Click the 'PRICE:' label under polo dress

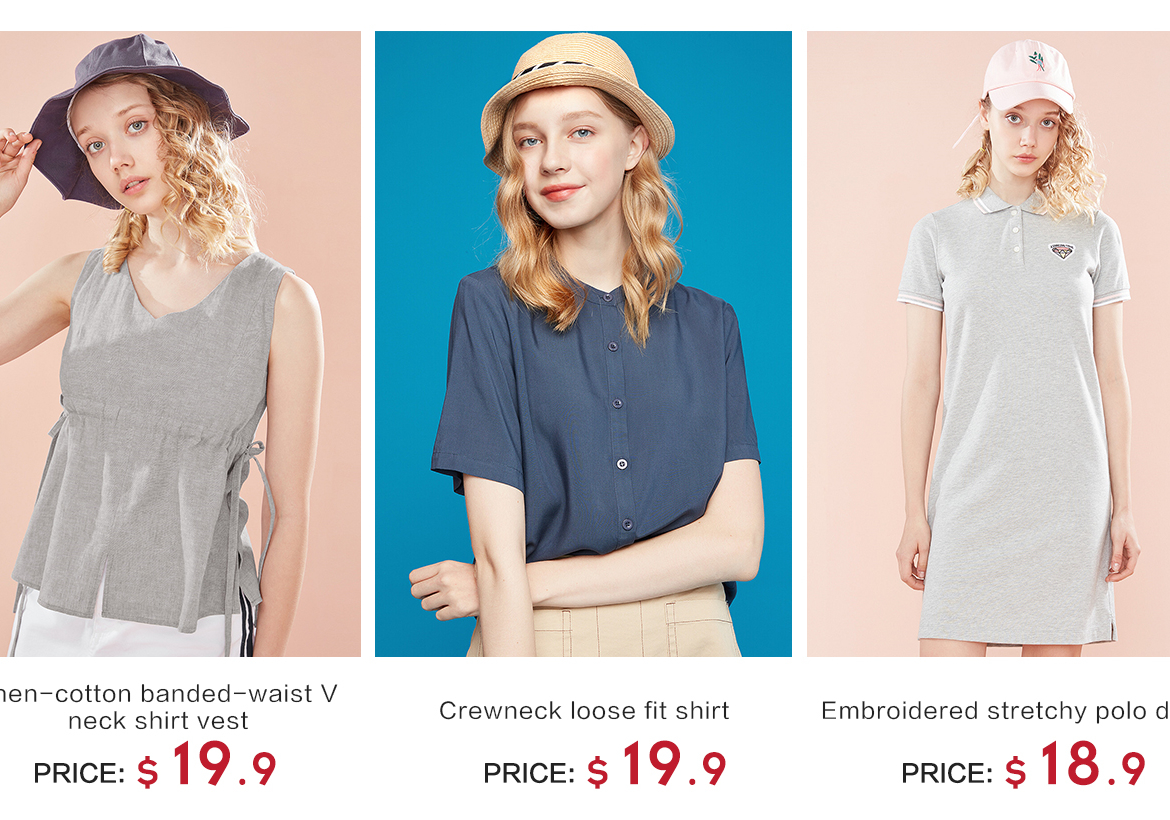click(x=947, y=774)
